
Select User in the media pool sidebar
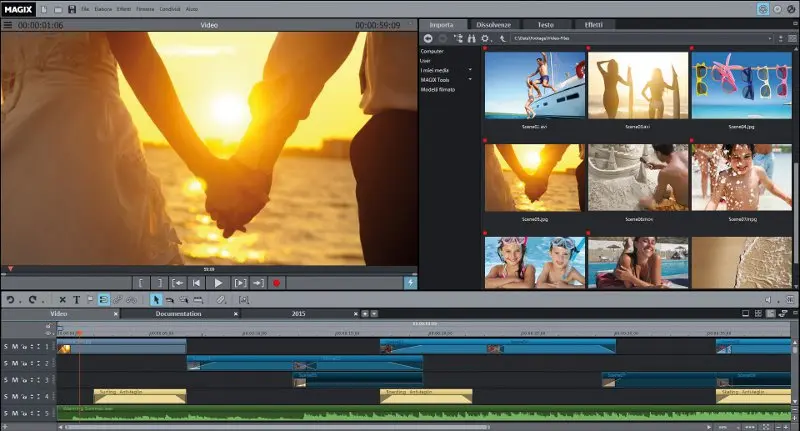425,61
